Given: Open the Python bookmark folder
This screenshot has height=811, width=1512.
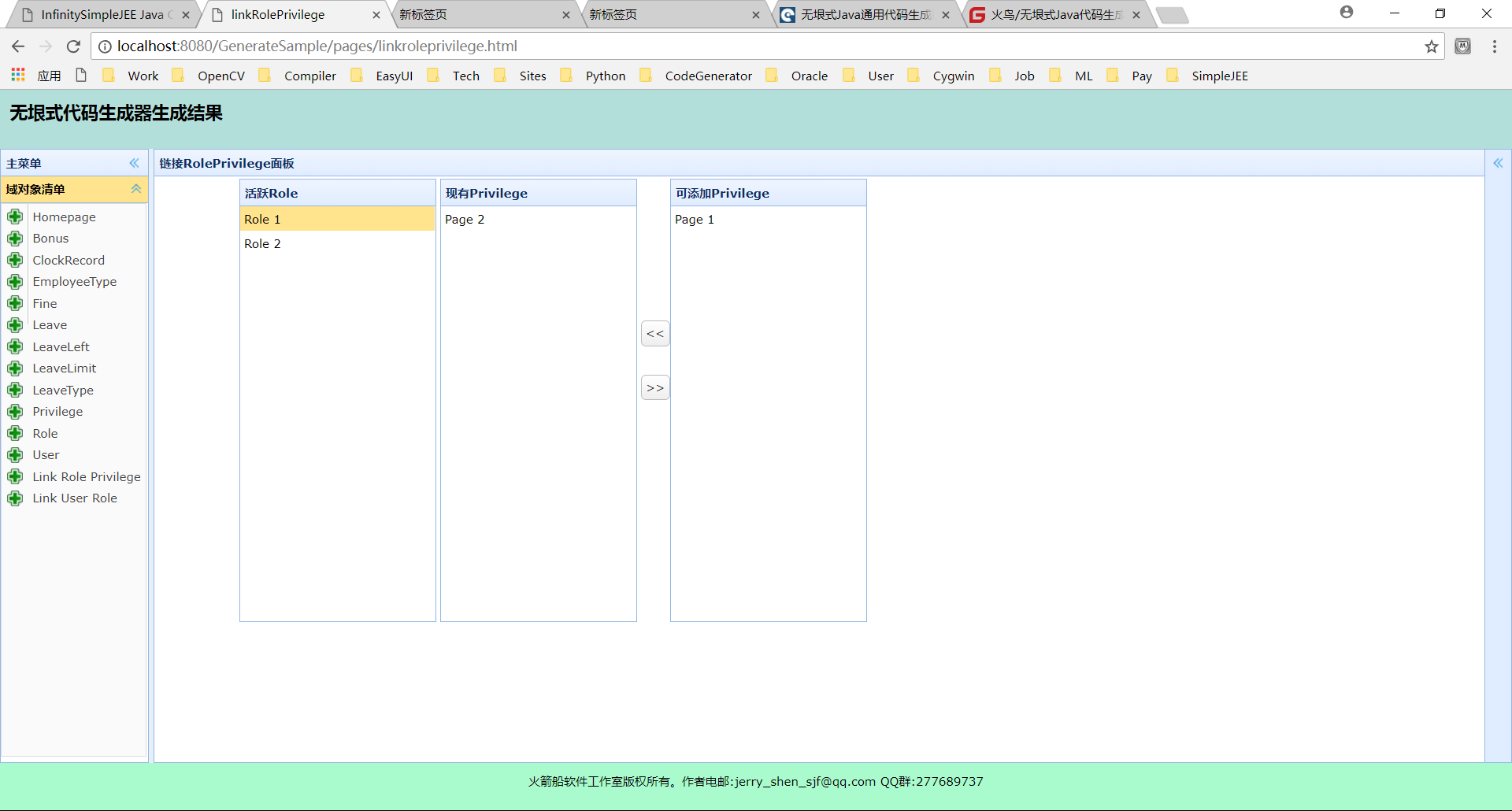Looking at the screenshot, I should (593, 76).
